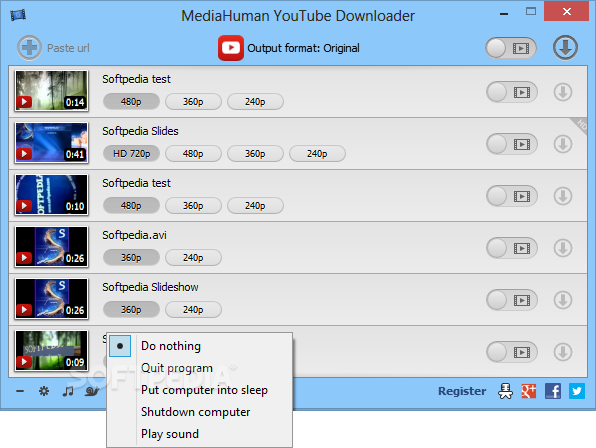Download the last 0:09 video
Screen dimensions: 596x448
point(563,352)
